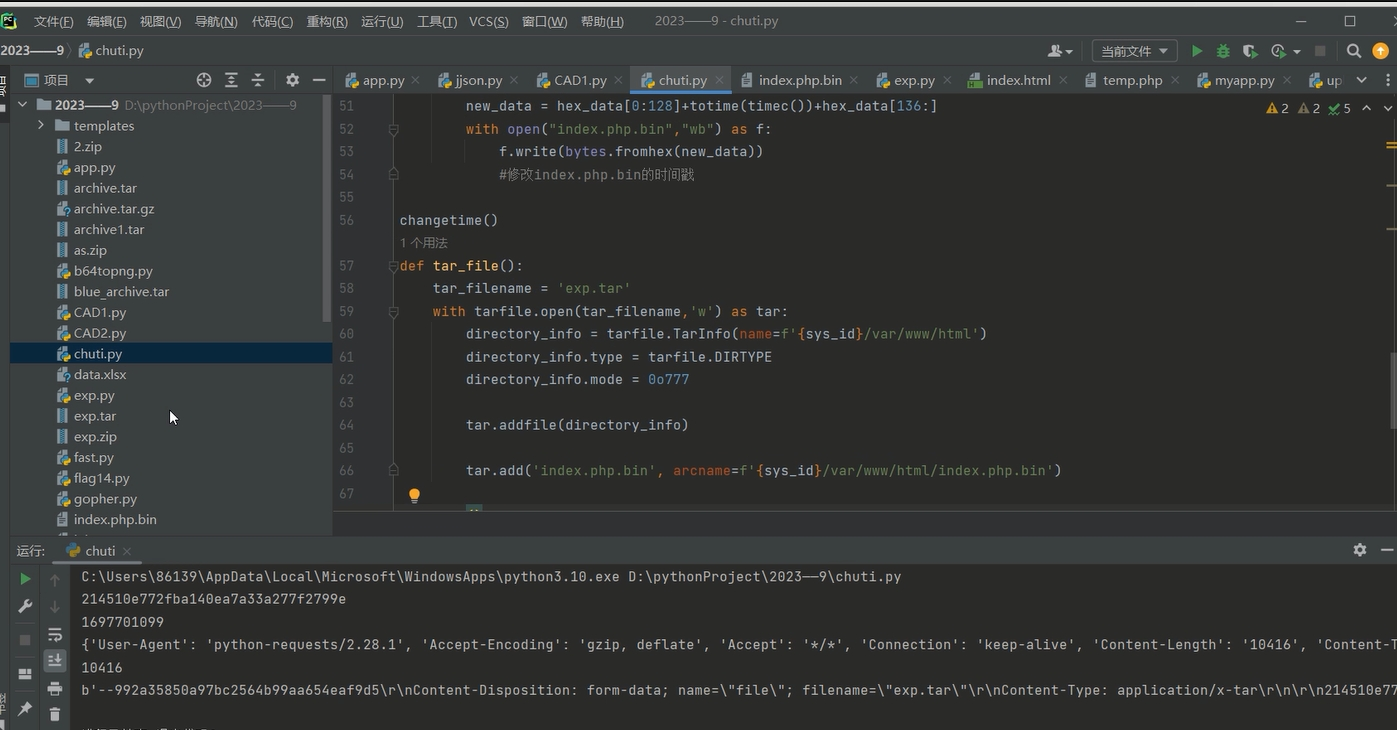Screen dimensions: 1397x730
Task: Switch to the exp.py editor tab
Action: pyautogui.click(x=914, y=80)
